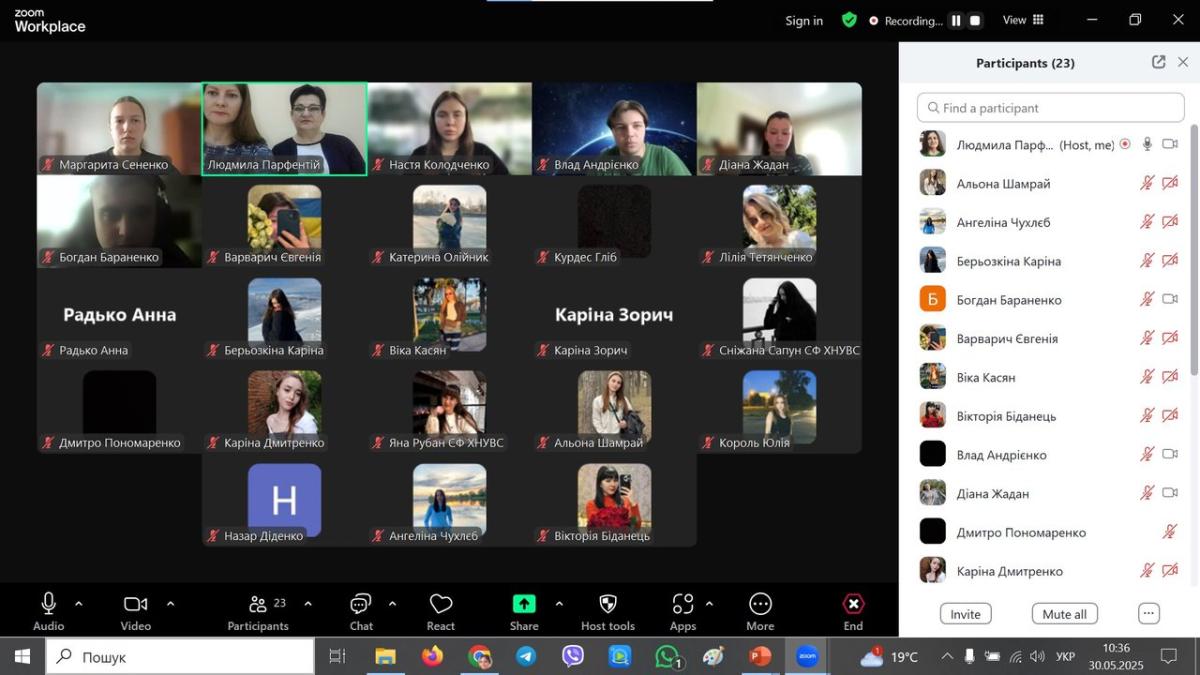Expand the Video options arrow
This screenshot has width=1200, height=675.
(x=170, y=604)
